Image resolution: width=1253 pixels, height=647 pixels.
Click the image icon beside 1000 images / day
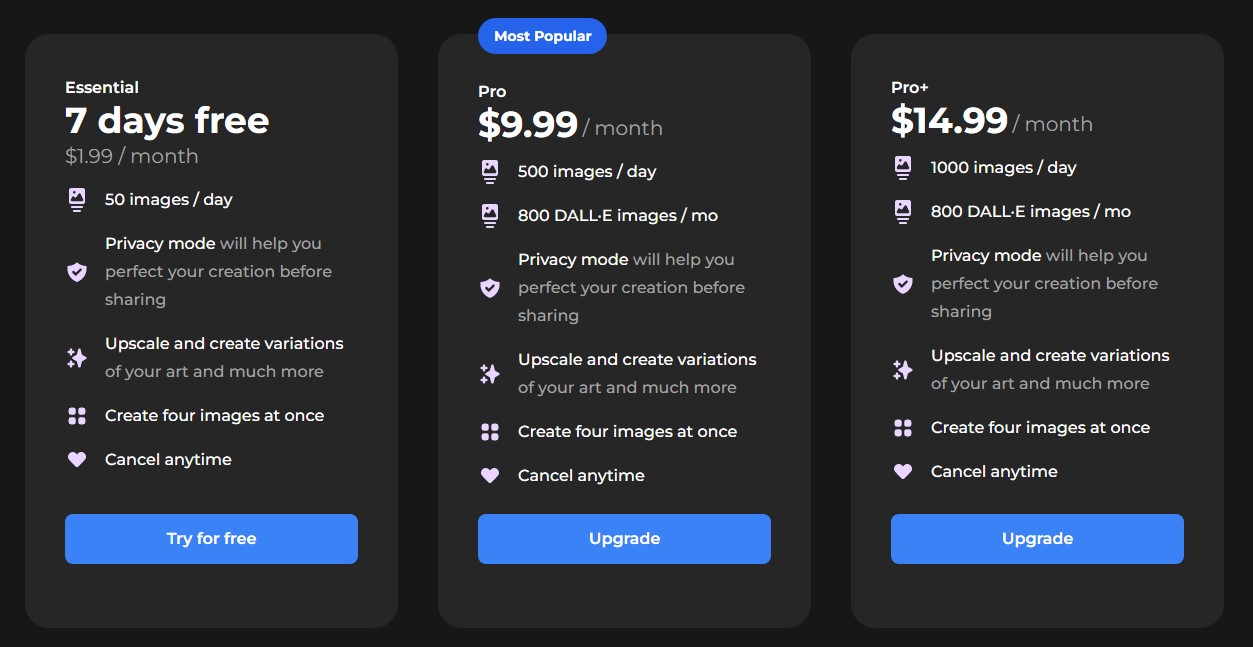(x=903, y=168)
